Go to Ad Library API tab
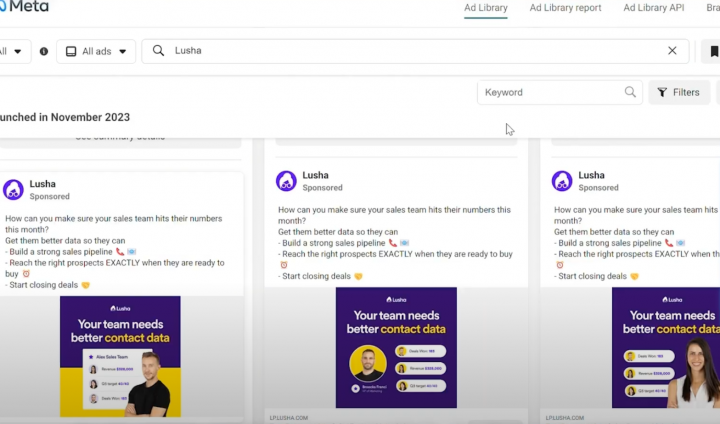 [x=654, y=8]
